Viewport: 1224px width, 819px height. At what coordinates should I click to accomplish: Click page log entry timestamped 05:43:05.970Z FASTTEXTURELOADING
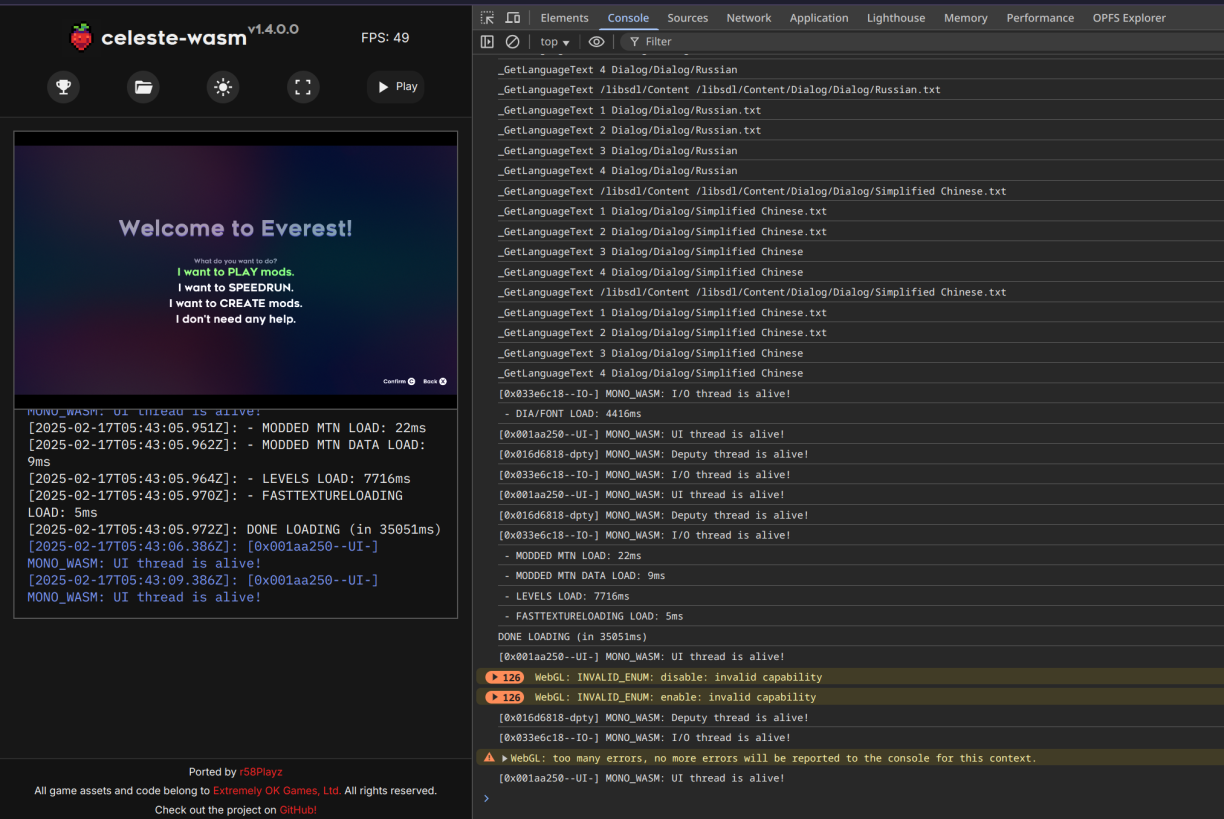[x=215, y=504]
